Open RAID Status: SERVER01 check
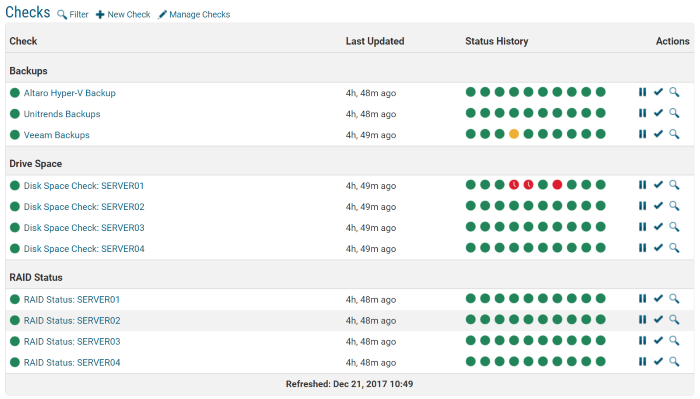Viewport: 700px width, 399px height. pyautogui.click(x=72, y=299)
